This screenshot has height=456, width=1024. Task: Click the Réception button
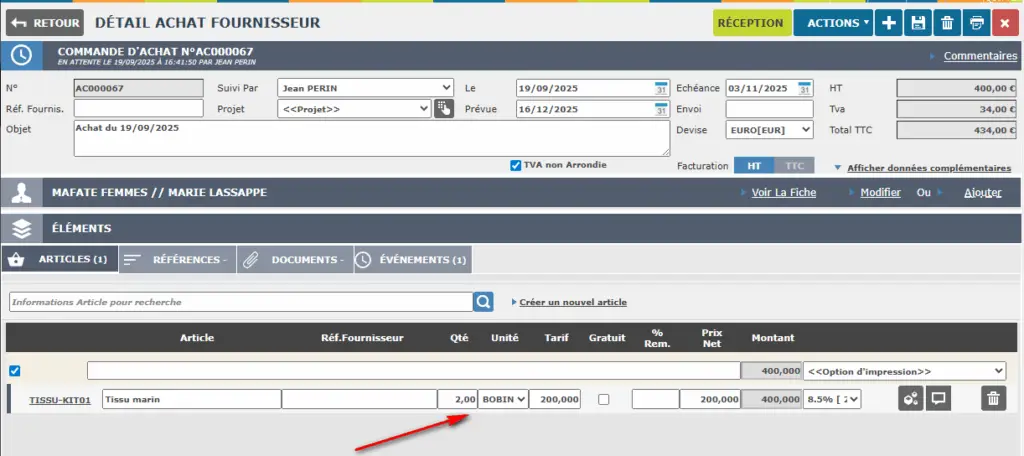tap(751, 23)
